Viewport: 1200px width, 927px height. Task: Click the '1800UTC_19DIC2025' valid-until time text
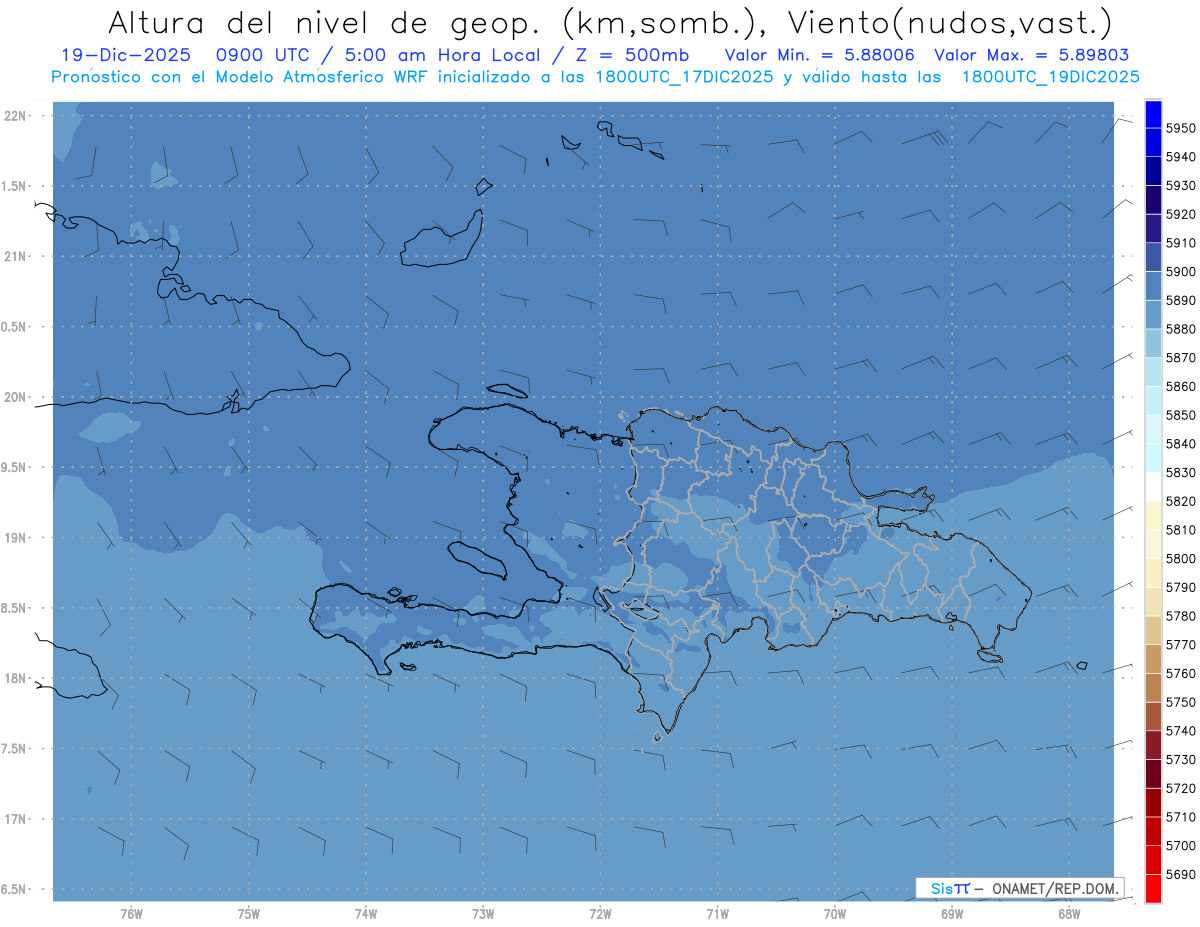click(1050, 76)
